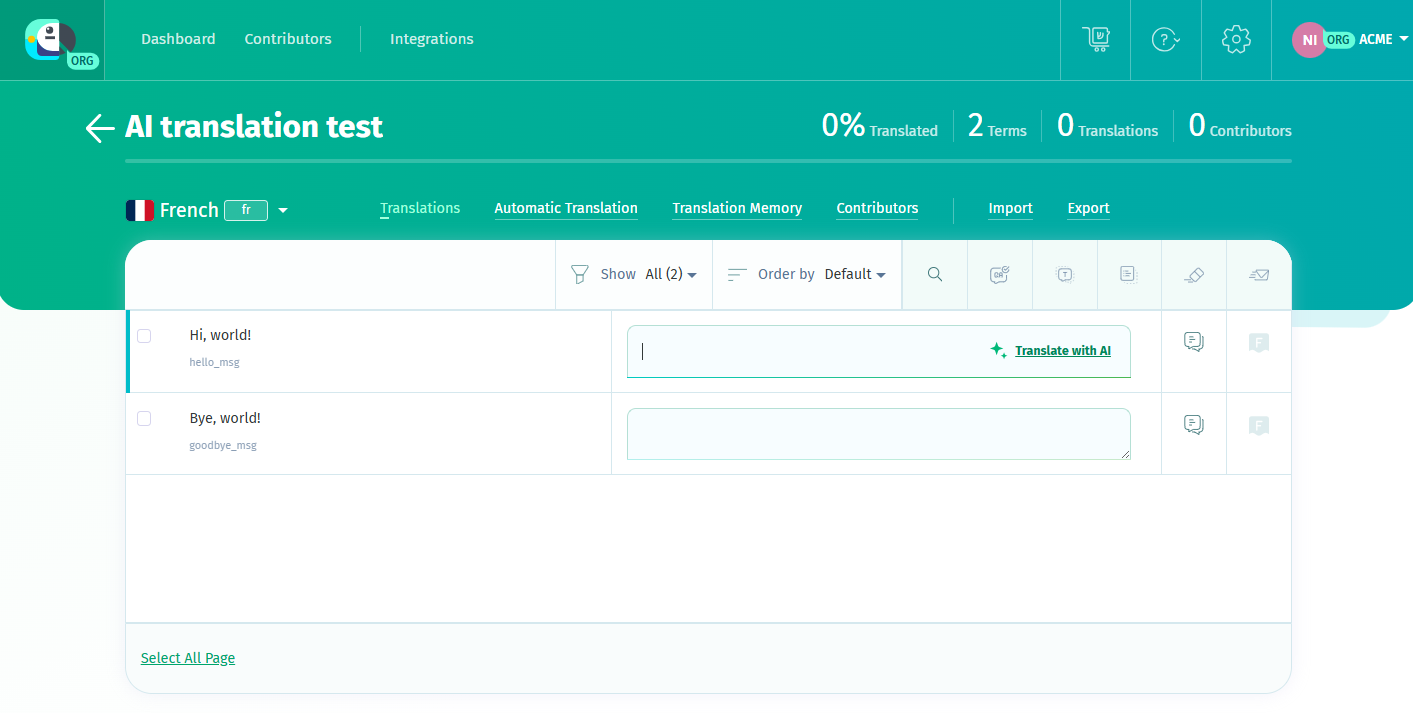Viewport: 1413px width, 713px height.
Task: Open the search translations tool
Action: tap(934, 274)
